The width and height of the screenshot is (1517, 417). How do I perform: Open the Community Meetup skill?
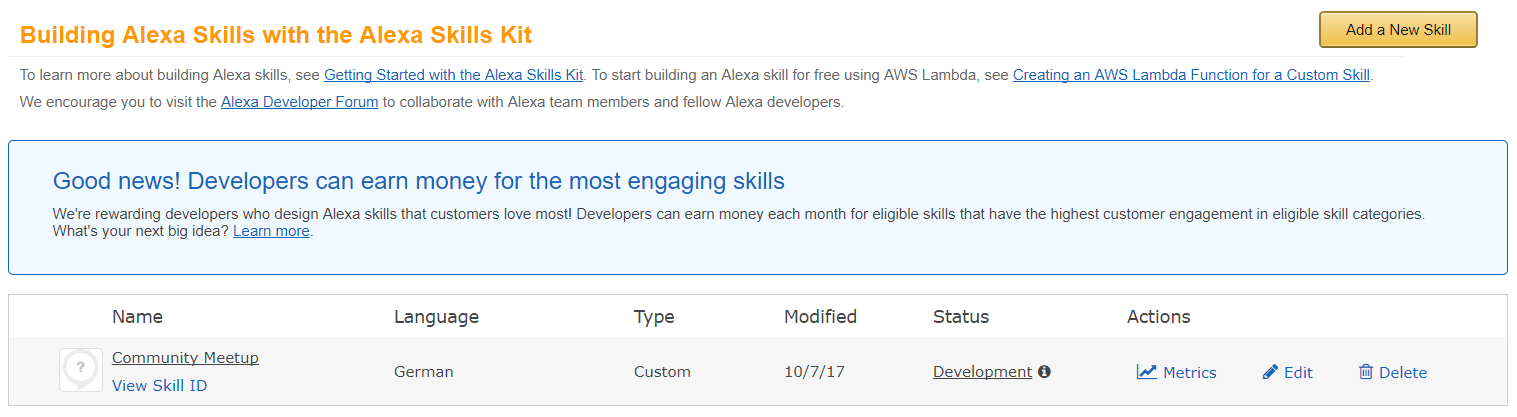[185, 358]
